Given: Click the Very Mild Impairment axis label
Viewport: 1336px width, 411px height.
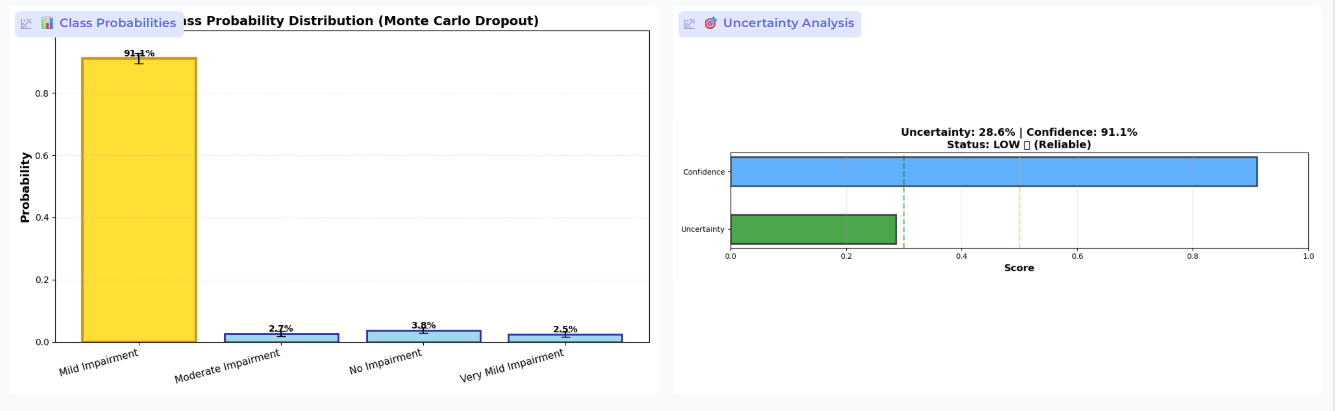Looking at the screenshot, I should pos(512,366).
